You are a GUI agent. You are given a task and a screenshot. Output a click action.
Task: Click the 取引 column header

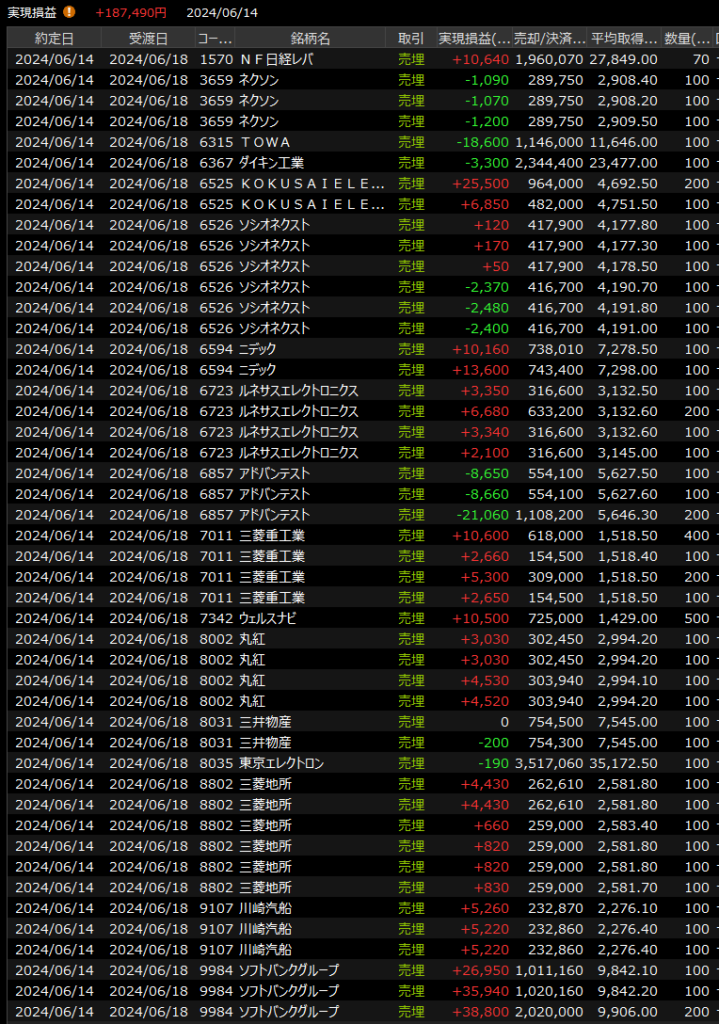[x=411, y=39]
